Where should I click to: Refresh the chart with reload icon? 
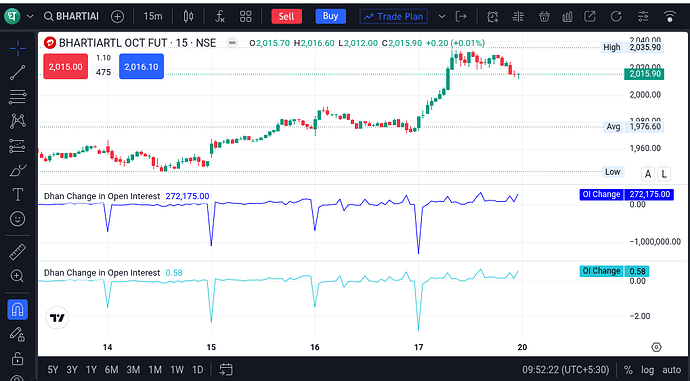click(x=616, y=17)
